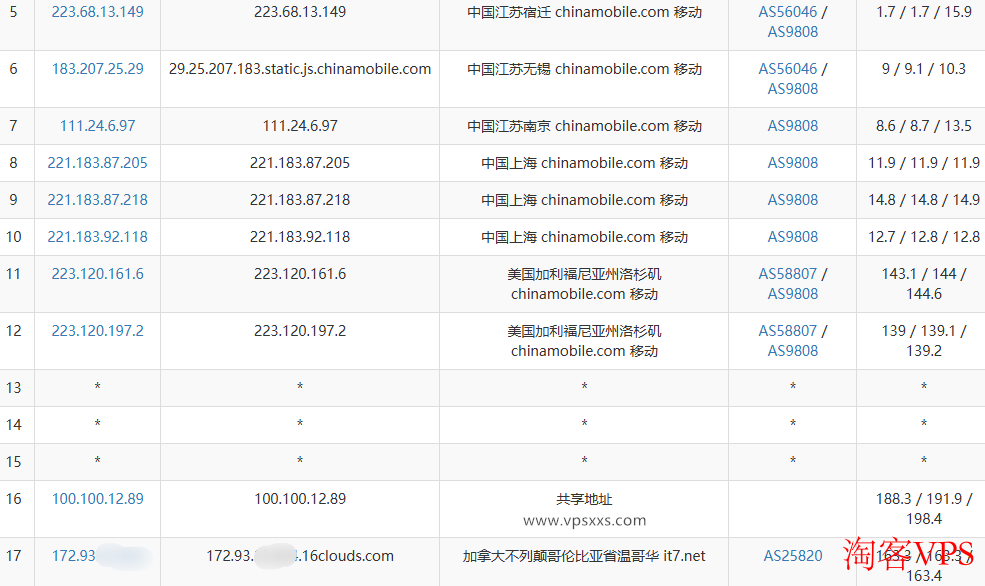Open IP link 183.207.25.29

[x=97, y=69]
